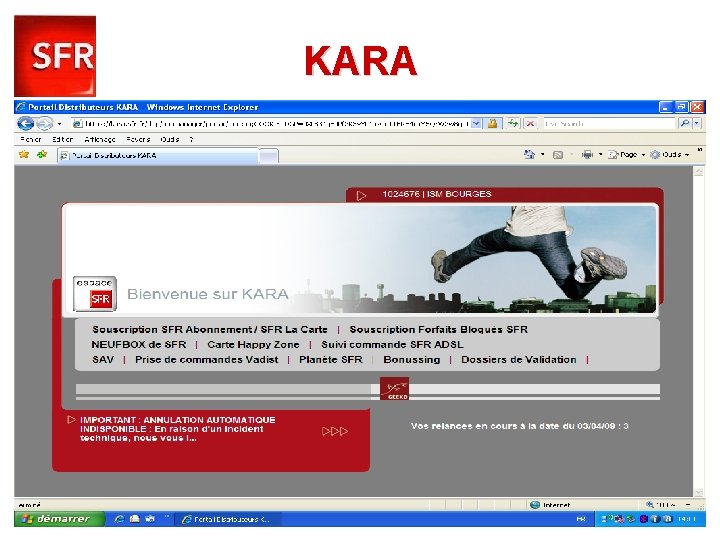This screenshot has width=720, height=540.
Task: Open the SAV link
Action: (x=103, y=360)
